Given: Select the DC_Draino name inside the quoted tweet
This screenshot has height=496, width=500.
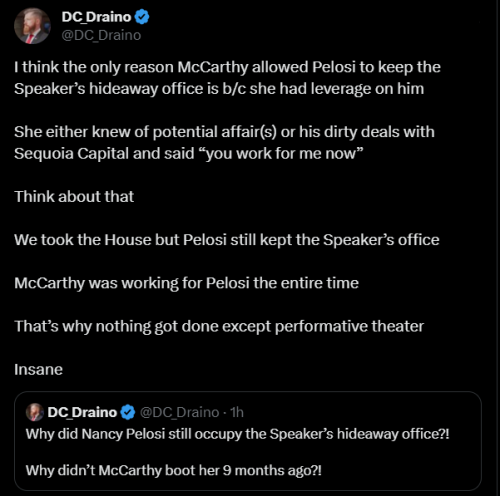Looking at the screenshot, I should coord(82,412).
